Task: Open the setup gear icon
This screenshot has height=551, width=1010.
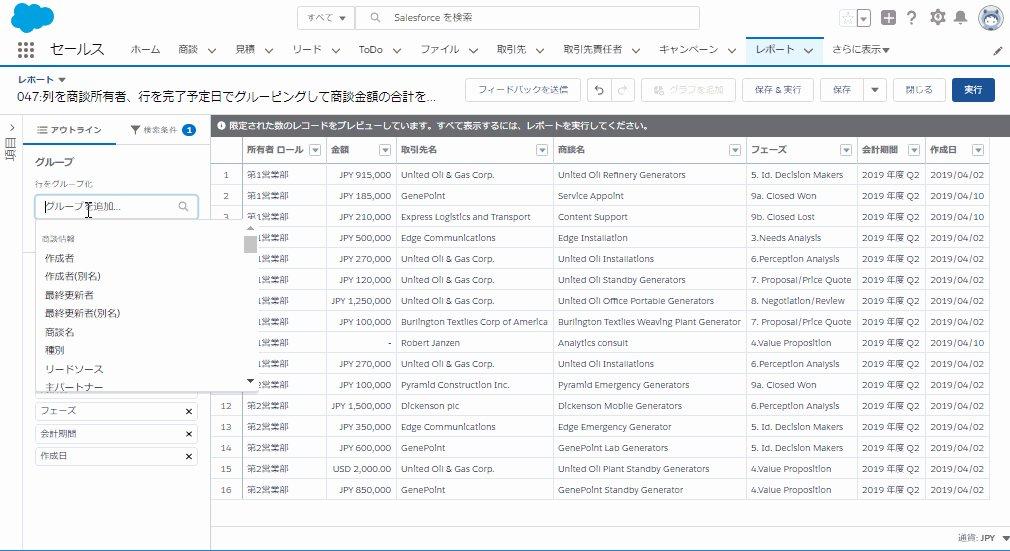Action: coord(937,17)
